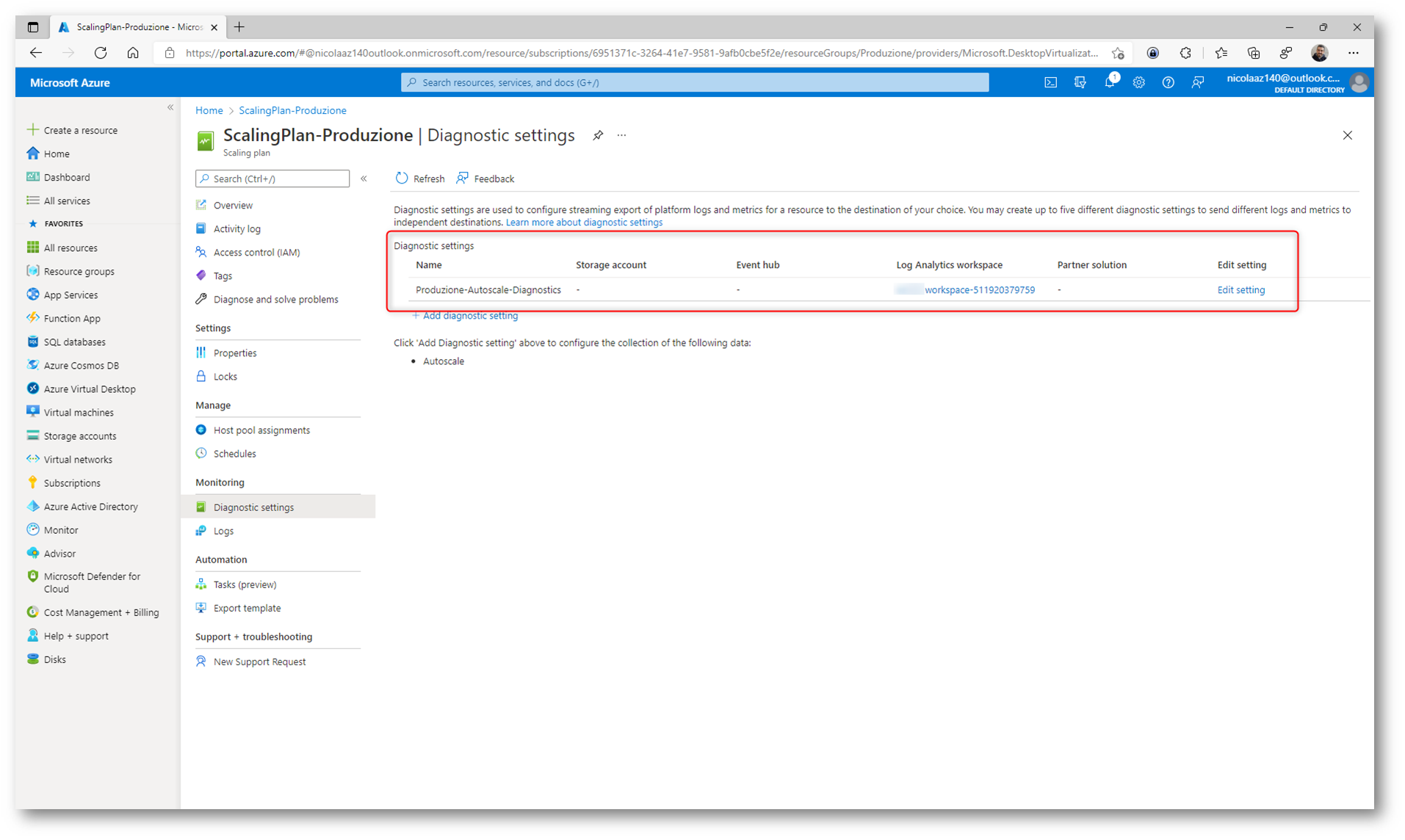Collapse the resource menu chevrons
This screenshot has height=840, width=1405.
[x=364, y=178]
